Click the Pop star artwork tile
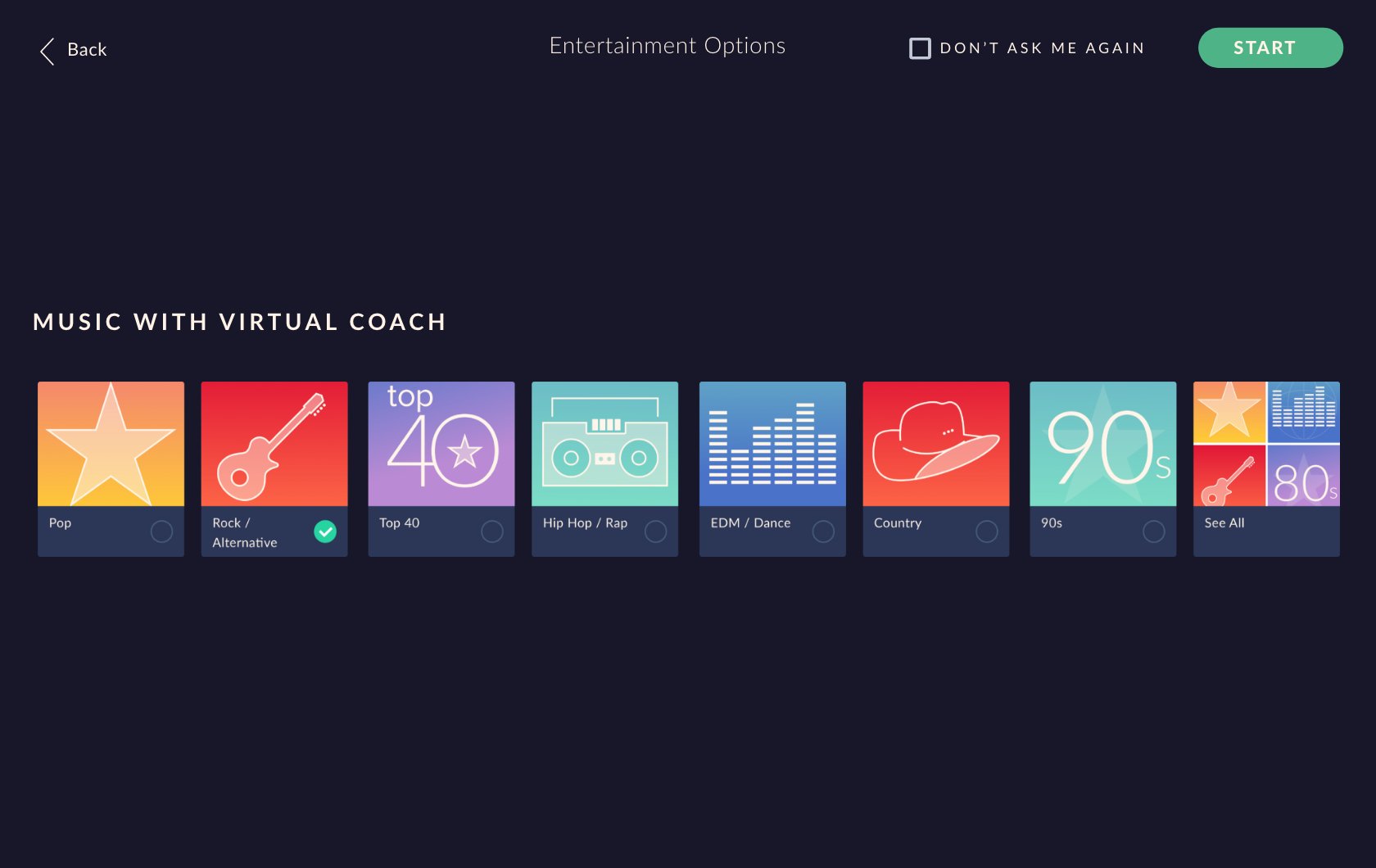The width and height of the screenshot is (1376, 868). [x=111, y=443]
